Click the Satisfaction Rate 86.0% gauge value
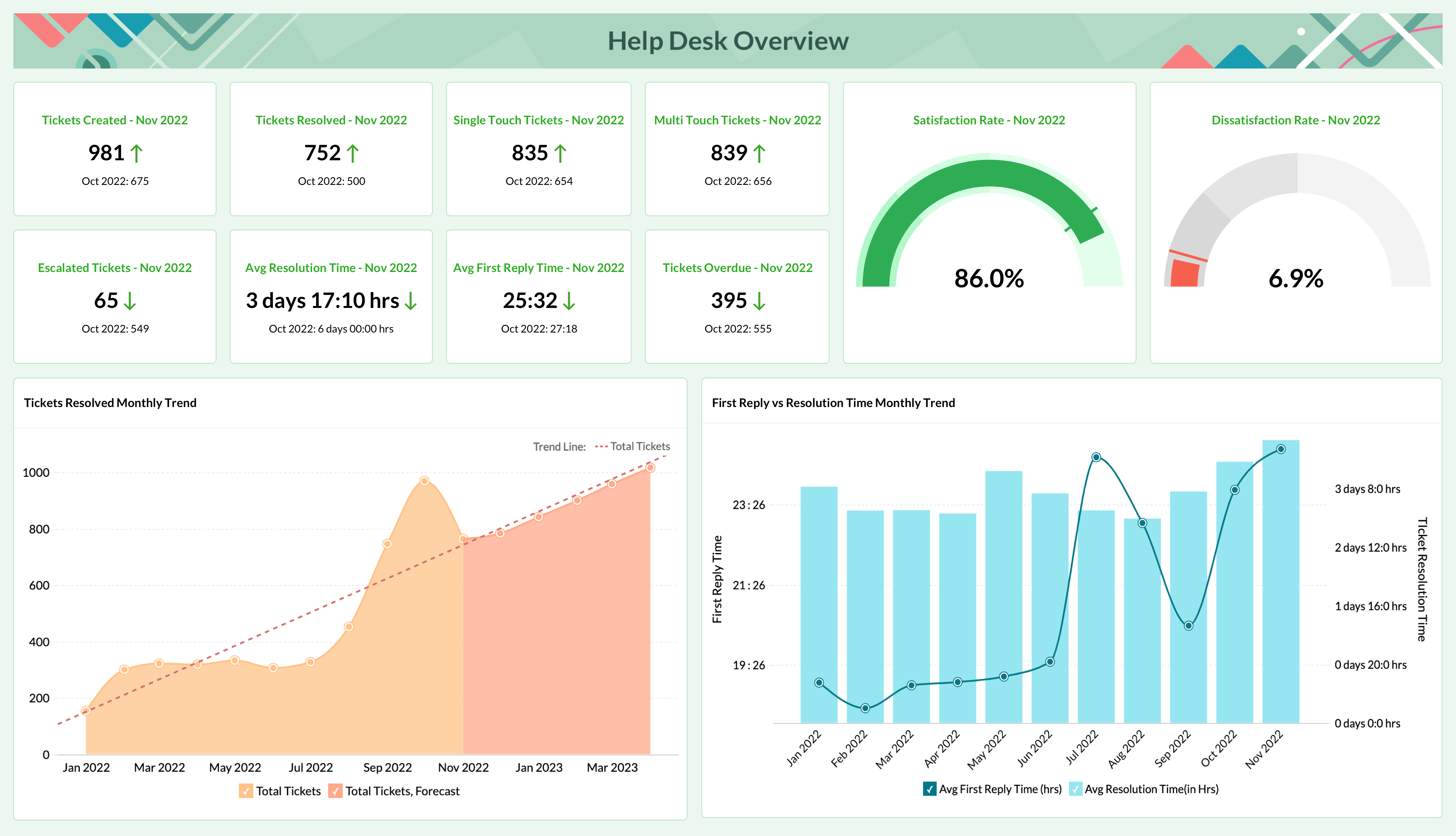This screenshot has width=1456, height=836. click(989, 279)
